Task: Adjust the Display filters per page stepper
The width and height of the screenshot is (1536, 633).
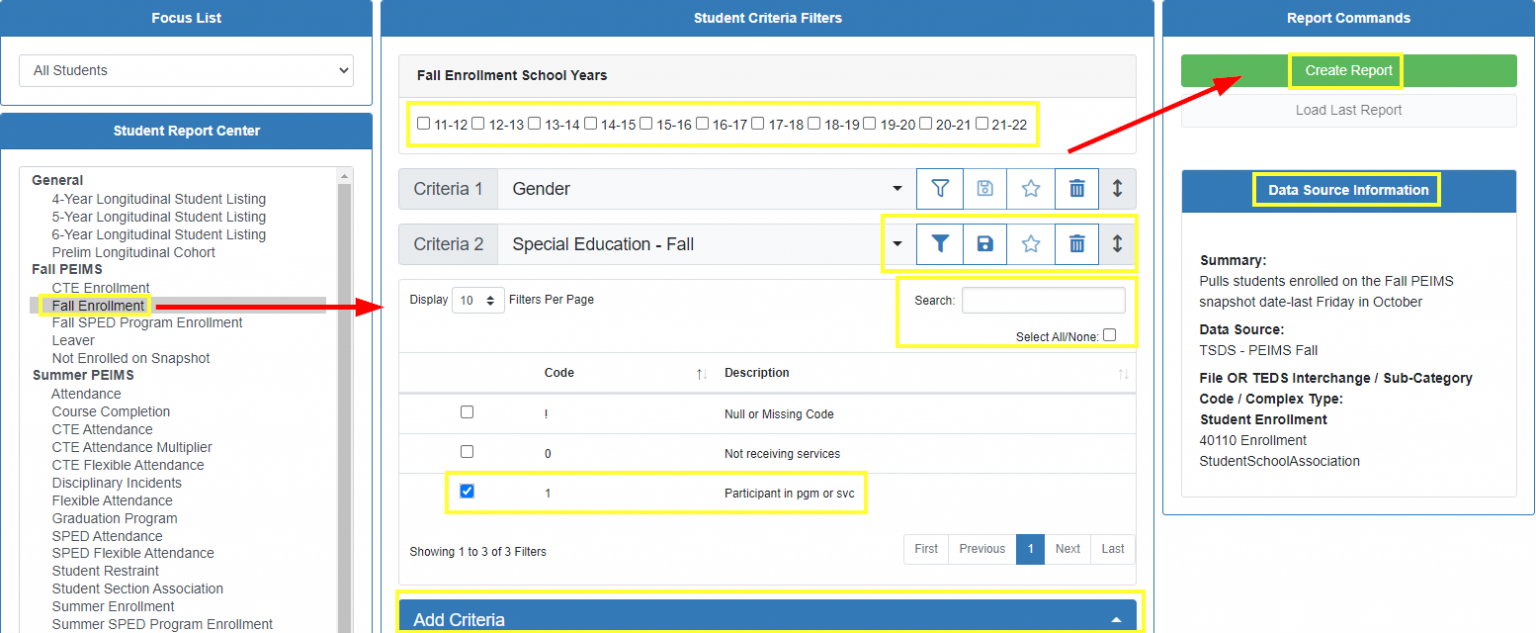Action: pos(478,299)
